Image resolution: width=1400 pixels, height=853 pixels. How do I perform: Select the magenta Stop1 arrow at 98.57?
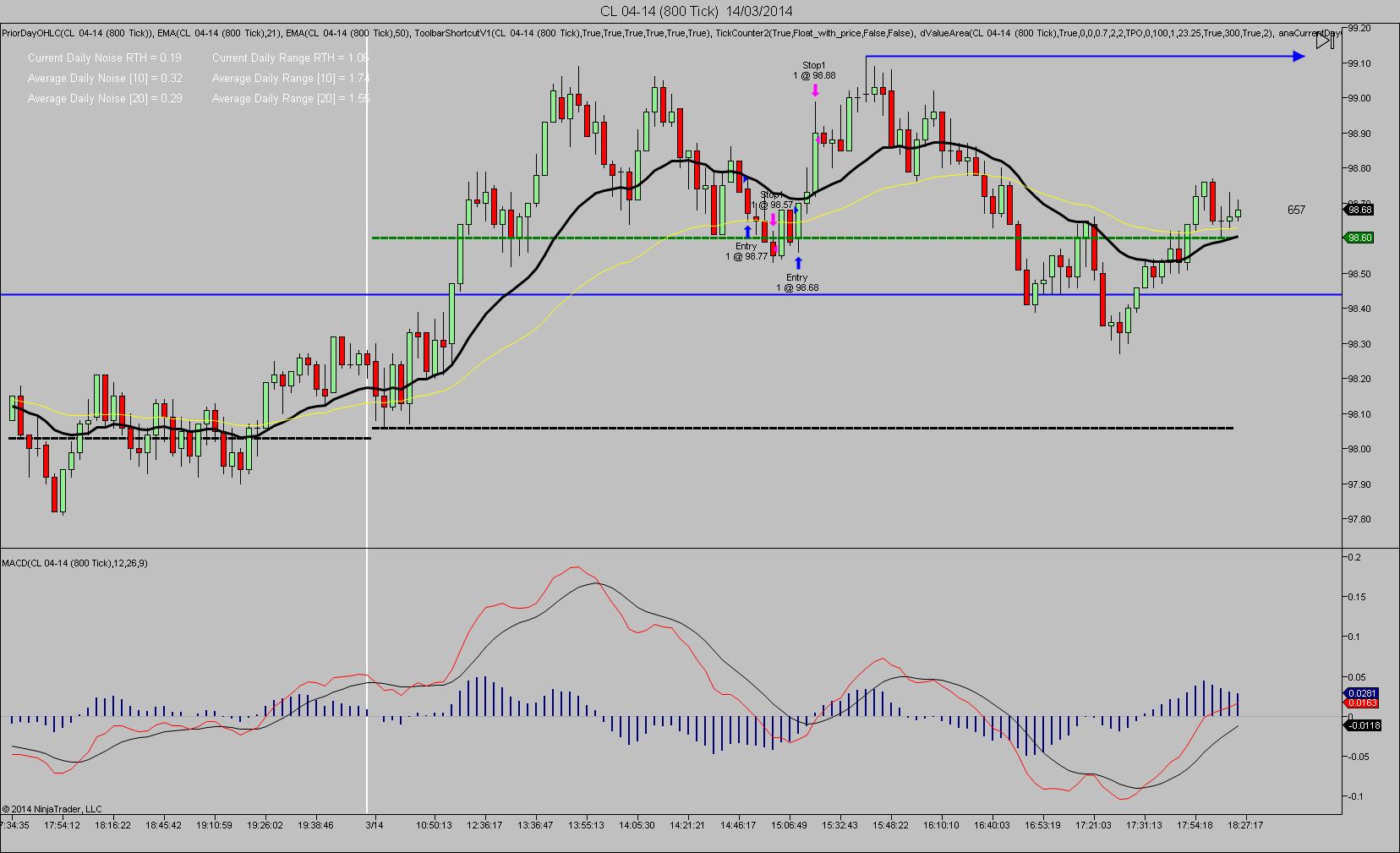pyautogui.click(x=773, y=219)
